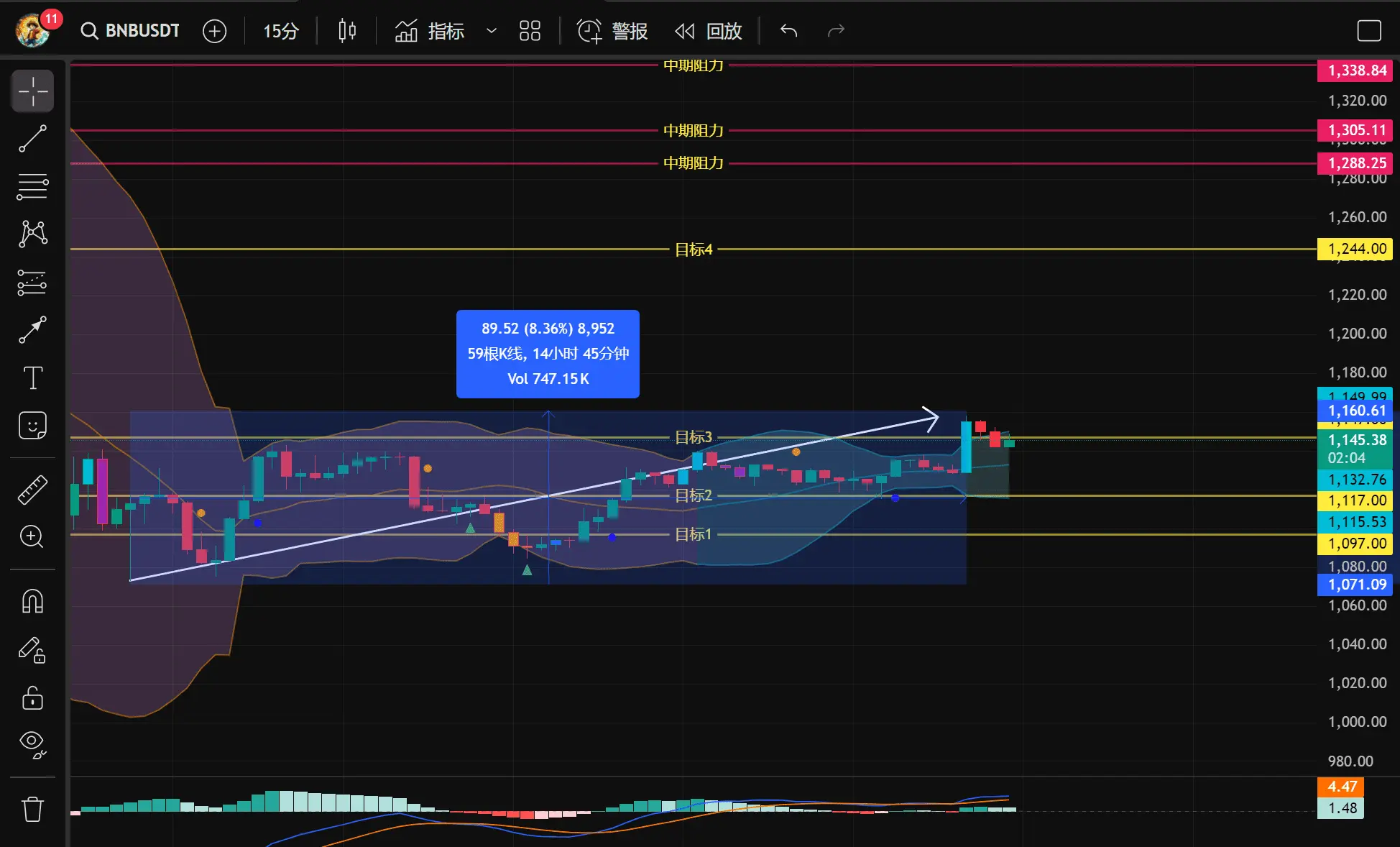
Task: Expand the indicator favorites chevron
Action: click(492, 31)
